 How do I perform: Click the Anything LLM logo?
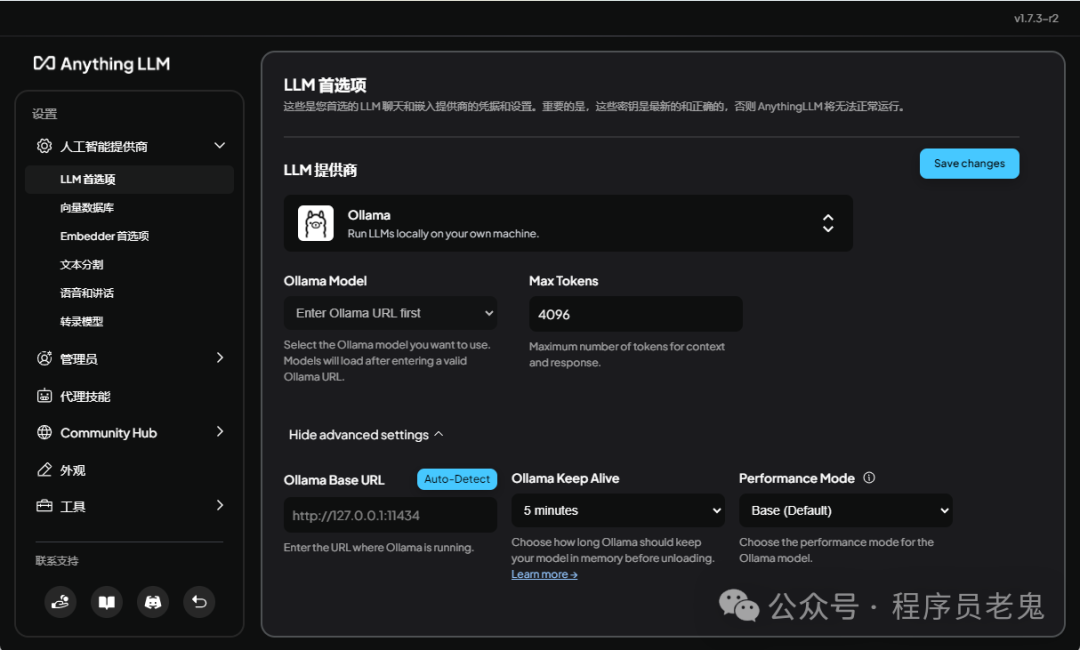(x=101, y=64)
